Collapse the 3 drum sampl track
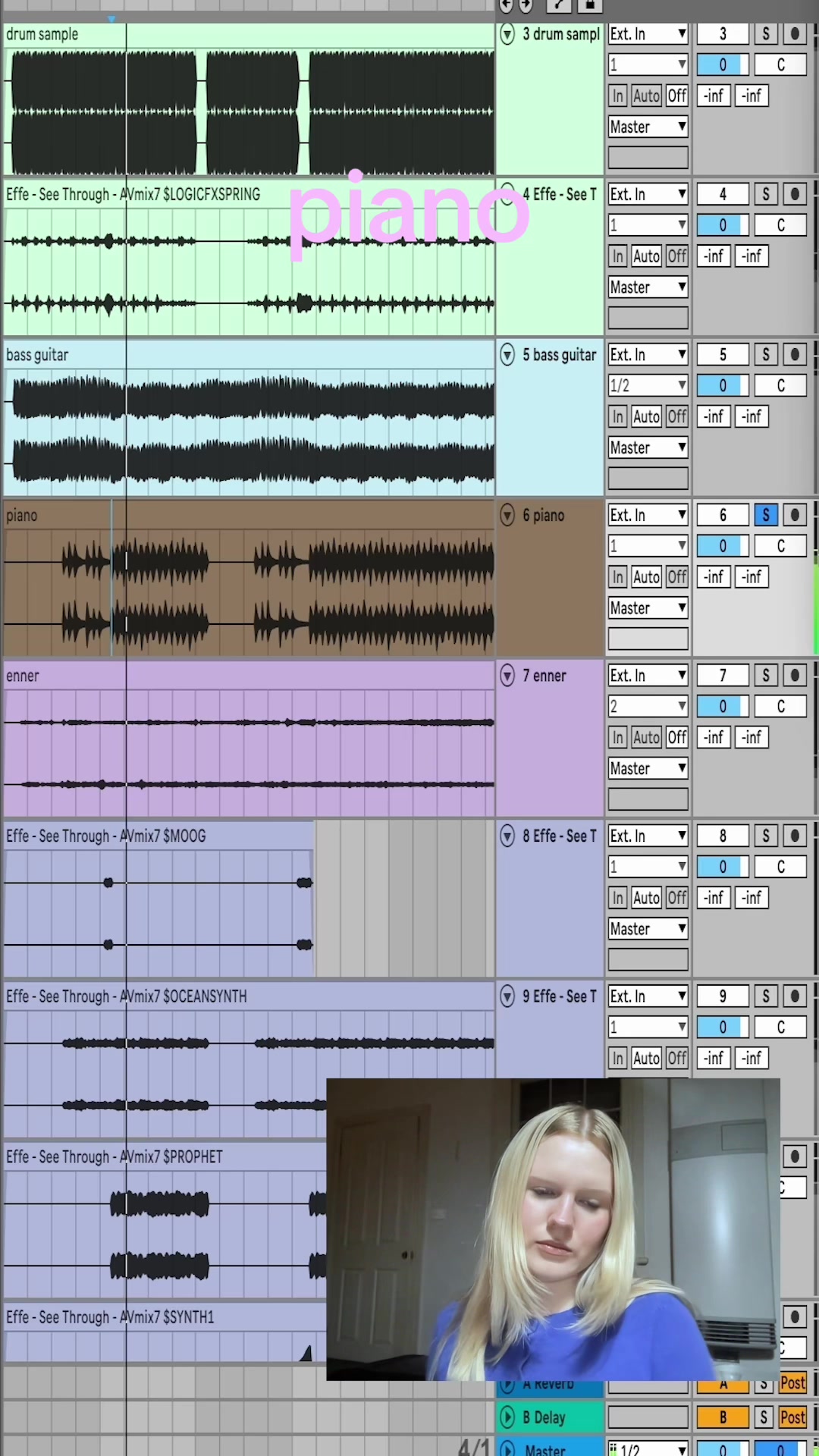Screen dimensions: 819x1456 [508, 34]
